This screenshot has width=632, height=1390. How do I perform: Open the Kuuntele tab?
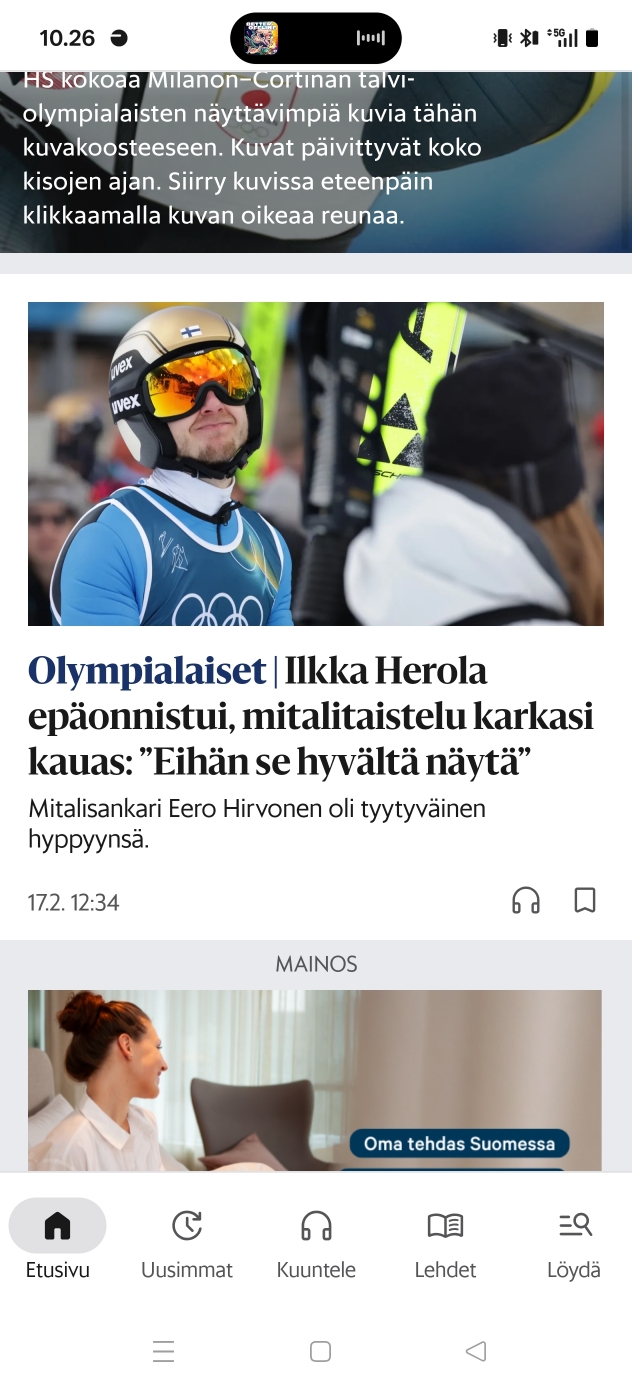pos(316,1240)
